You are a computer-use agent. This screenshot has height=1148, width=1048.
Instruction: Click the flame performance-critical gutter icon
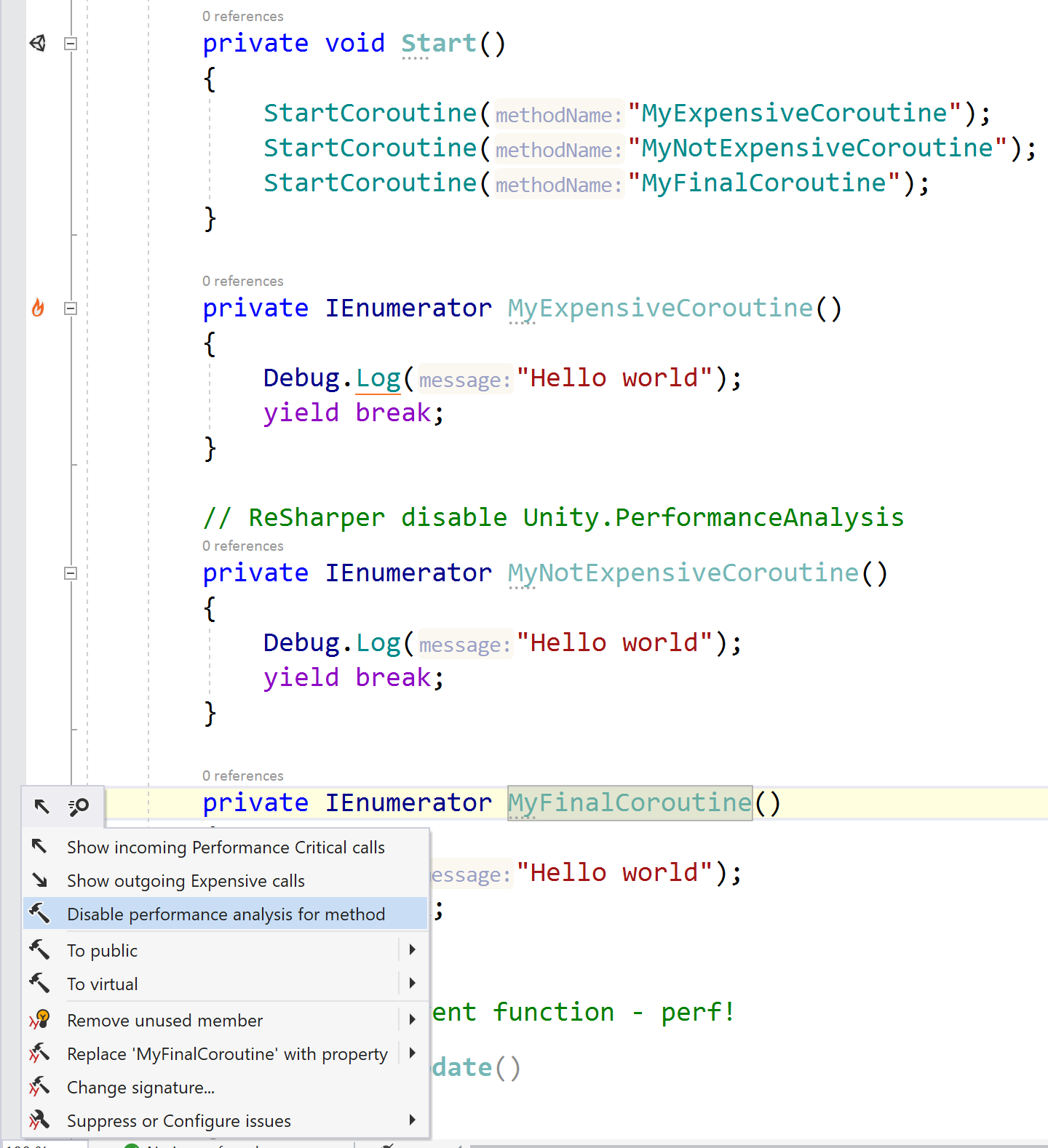coord(38,308)
